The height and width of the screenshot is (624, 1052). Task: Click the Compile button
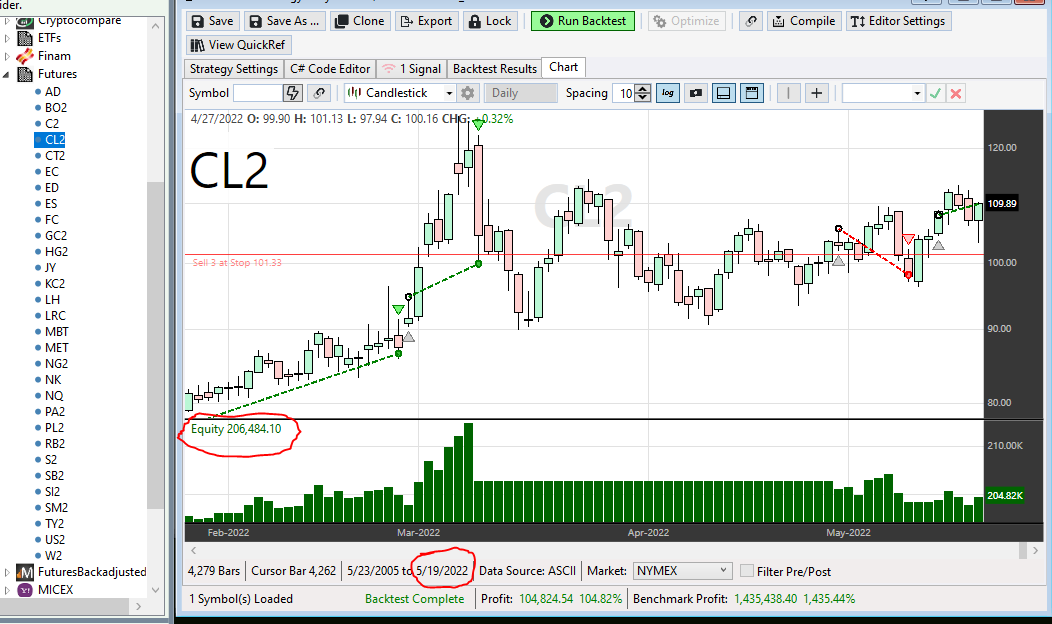(x=803, y=21)
